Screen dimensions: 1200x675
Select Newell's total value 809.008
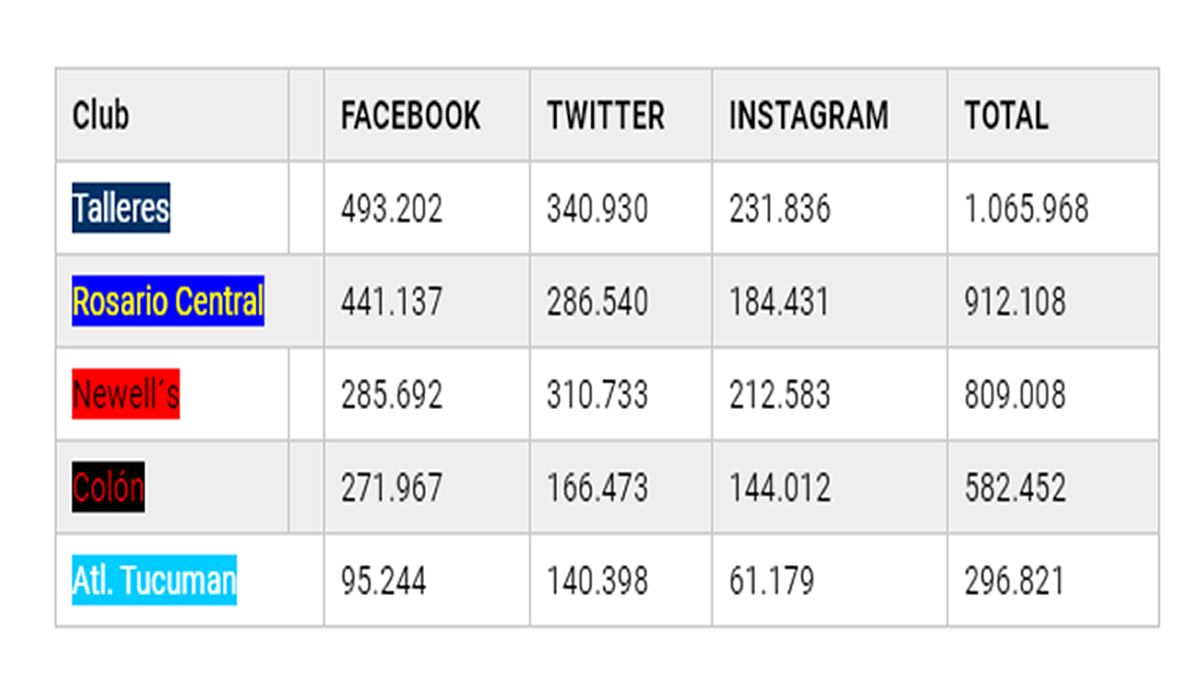pyautogui.click(x=1015, y=395)
